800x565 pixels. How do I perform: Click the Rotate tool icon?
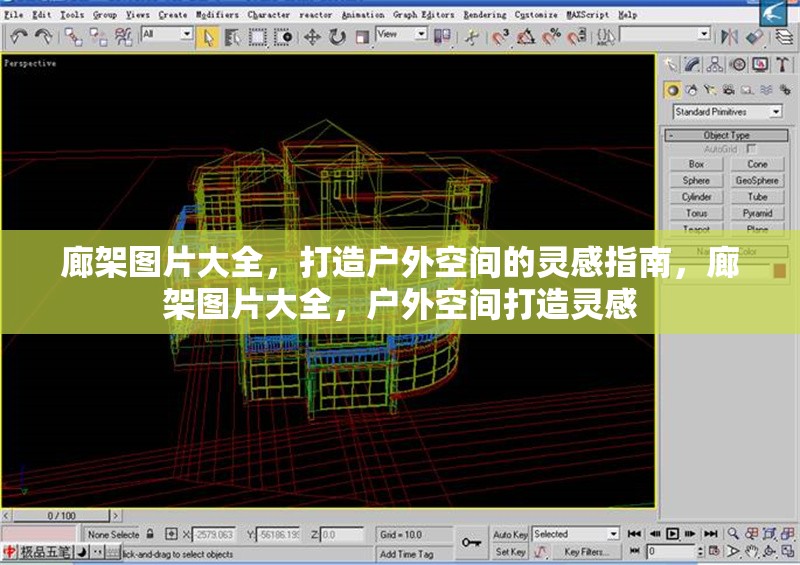coord(337,37)
